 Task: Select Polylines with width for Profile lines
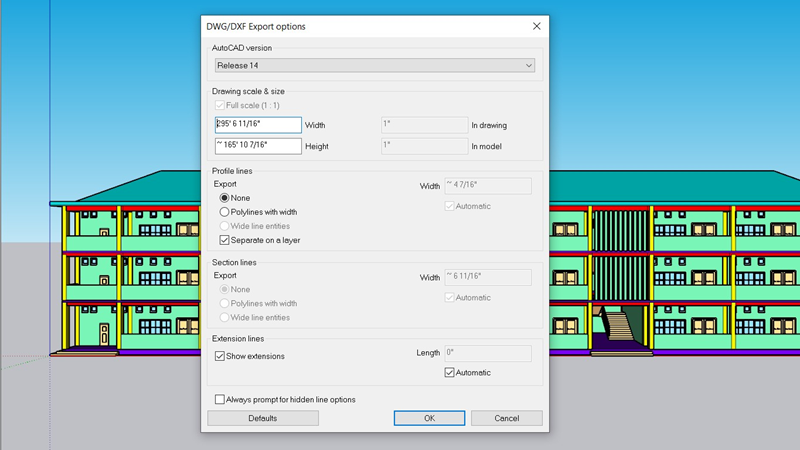click(x=225, y=212)
